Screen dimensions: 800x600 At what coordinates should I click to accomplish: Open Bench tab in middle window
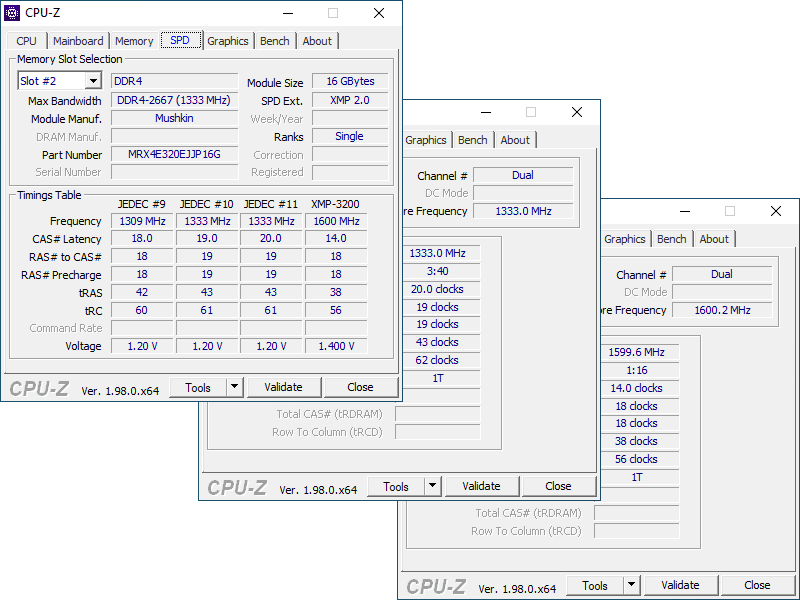click(x=472, y=140)
